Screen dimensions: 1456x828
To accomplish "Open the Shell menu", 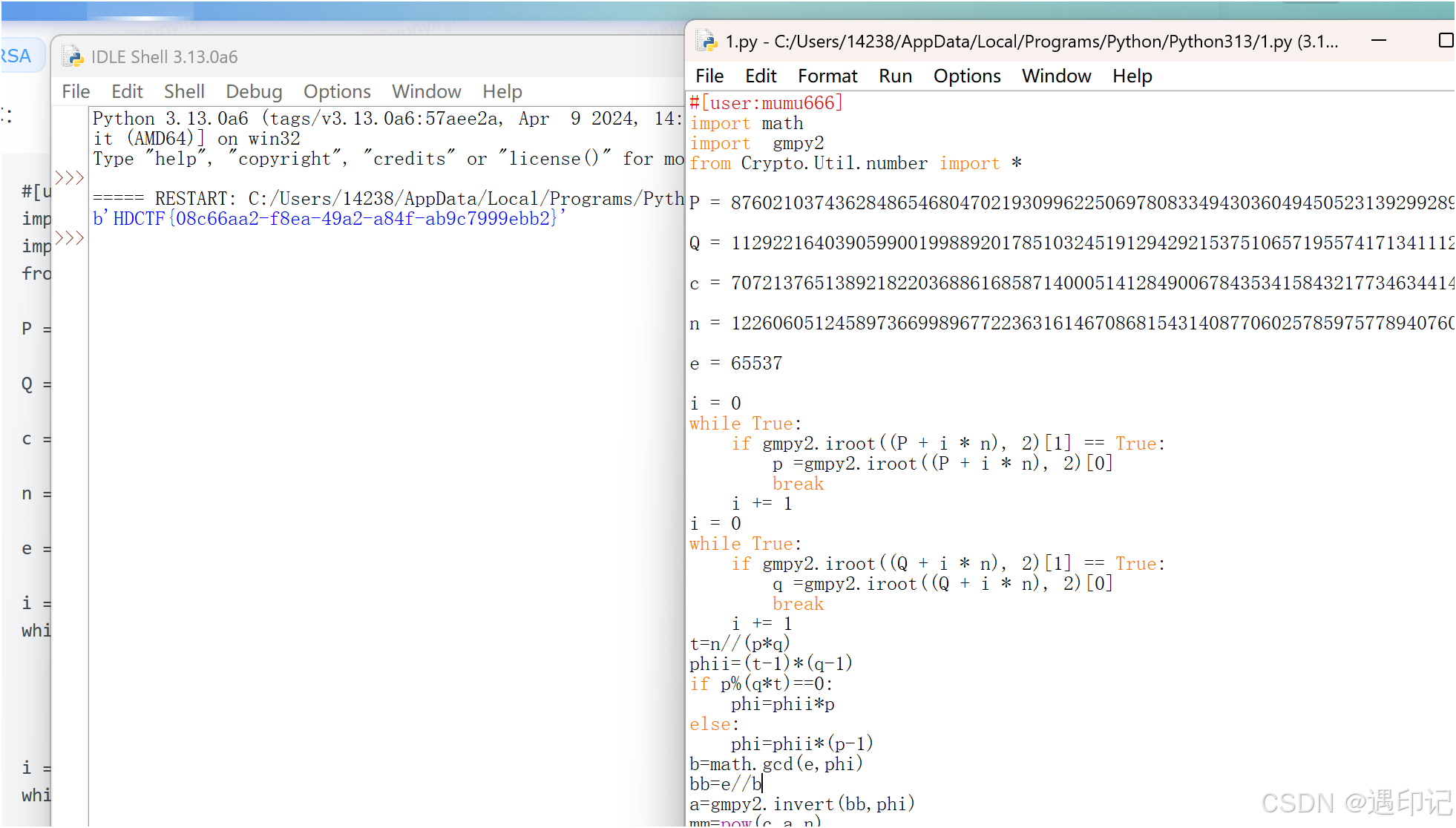I will [x=184, y=91].
